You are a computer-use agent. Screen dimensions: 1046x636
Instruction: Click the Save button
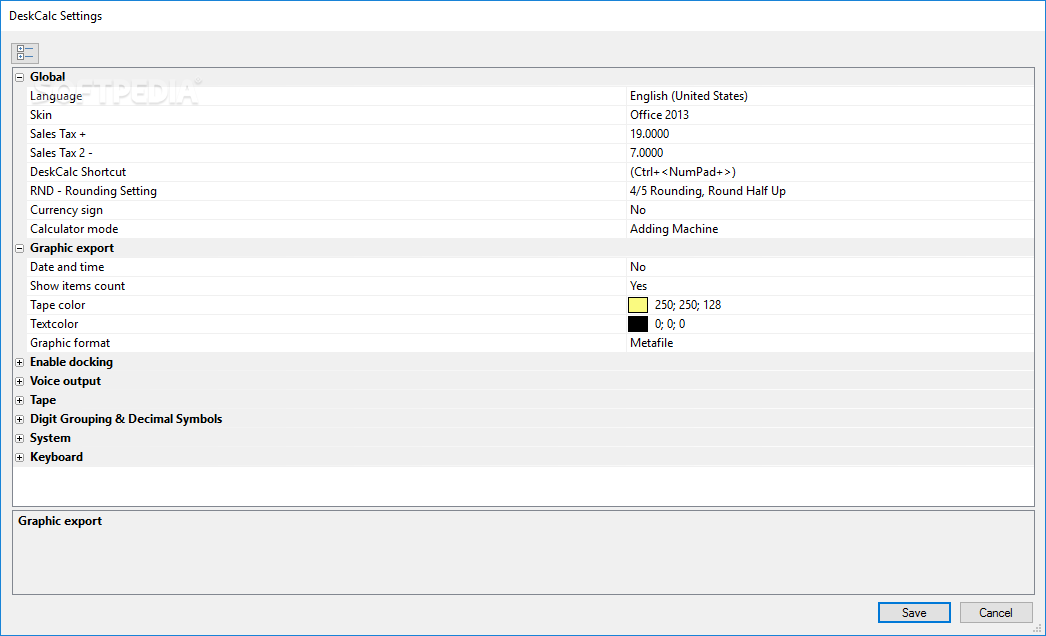(x=914, y=613)
